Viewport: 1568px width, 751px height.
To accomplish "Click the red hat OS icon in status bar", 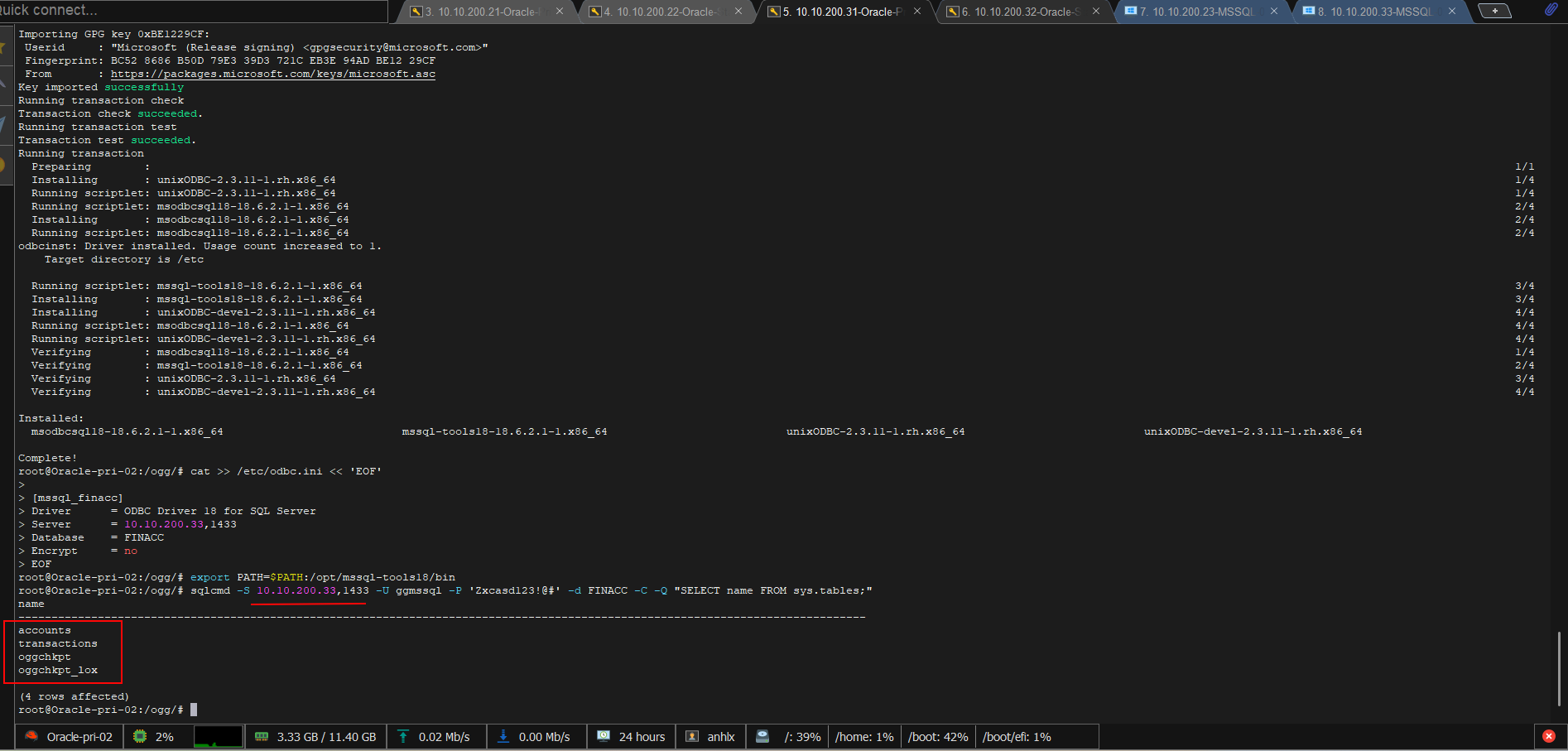I will point(31,736).
